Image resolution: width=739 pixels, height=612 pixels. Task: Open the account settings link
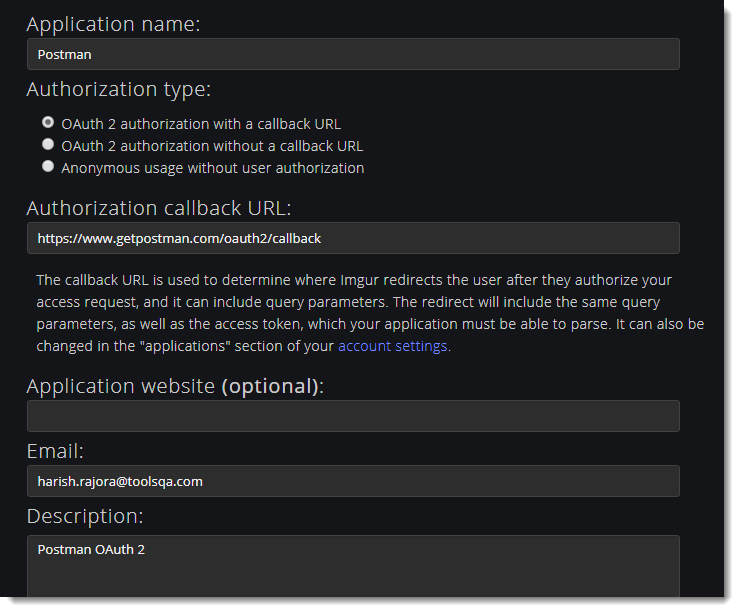pyautogui.click(x=393, y=347)
